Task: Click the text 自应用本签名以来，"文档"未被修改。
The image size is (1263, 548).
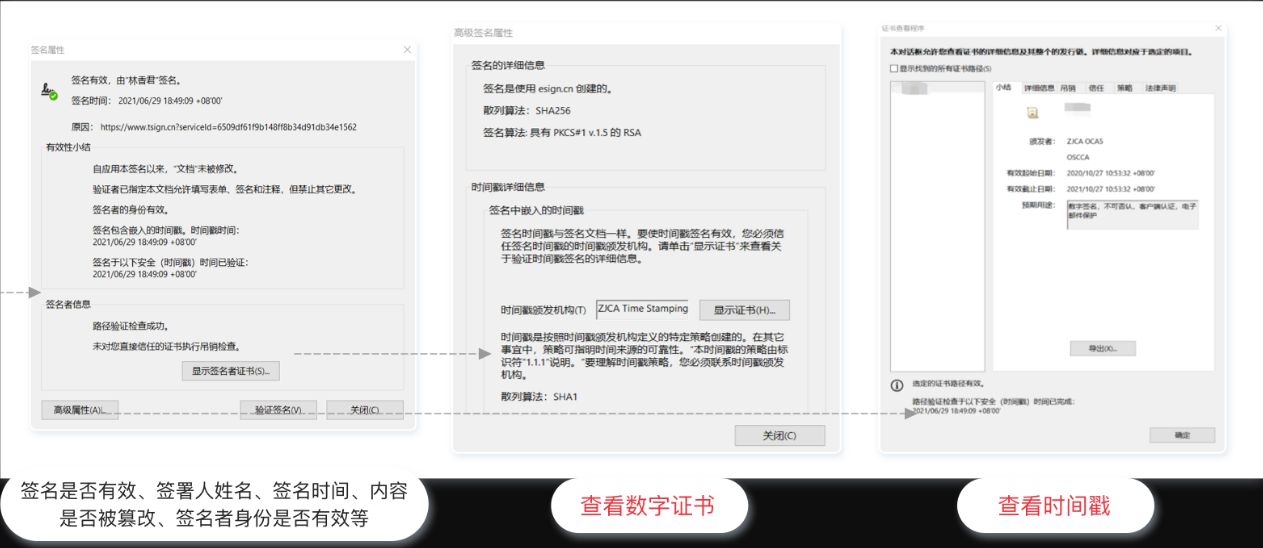Action: [164, 168]
